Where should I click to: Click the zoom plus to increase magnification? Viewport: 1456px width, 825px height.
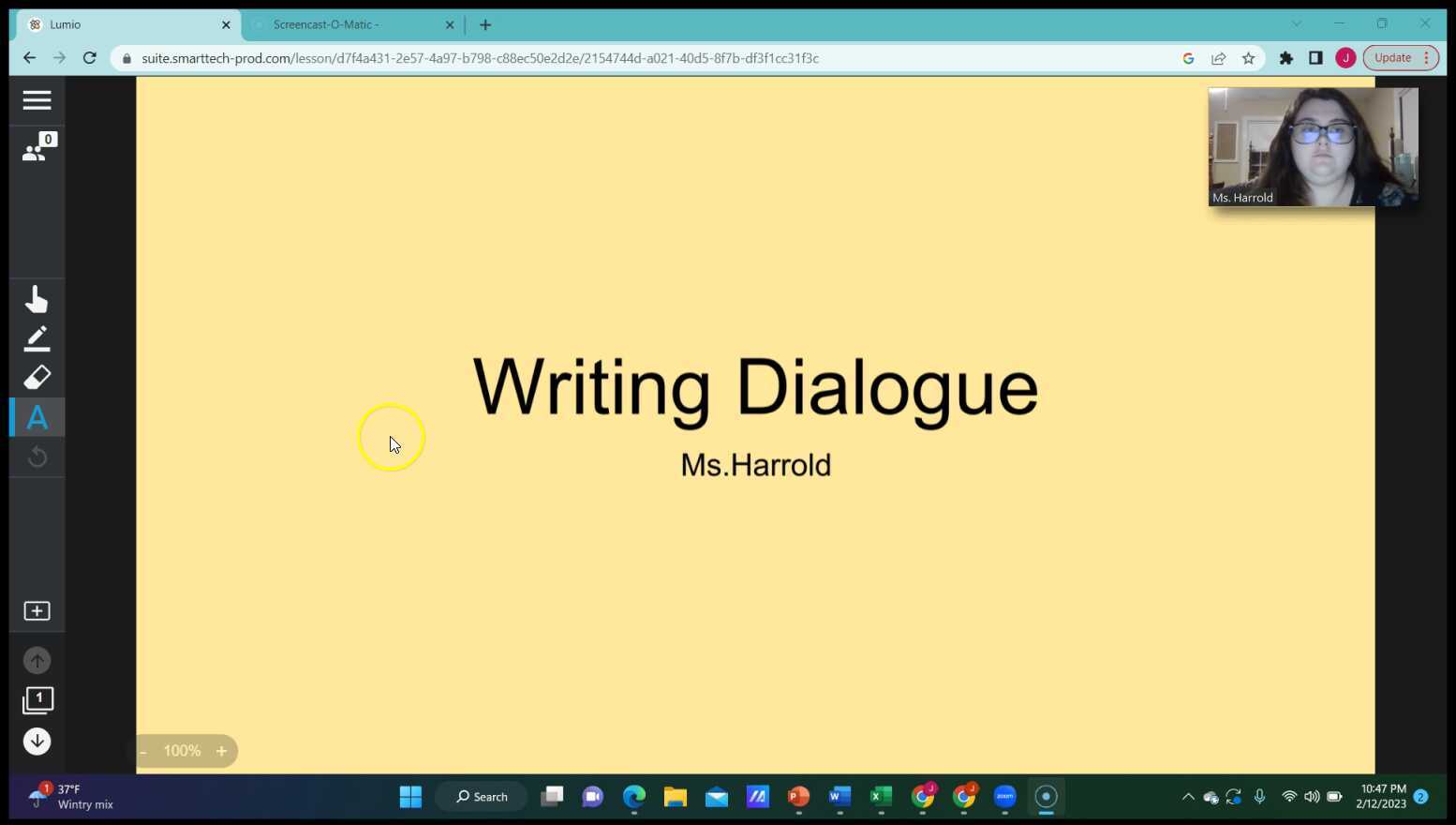point(221,750)
